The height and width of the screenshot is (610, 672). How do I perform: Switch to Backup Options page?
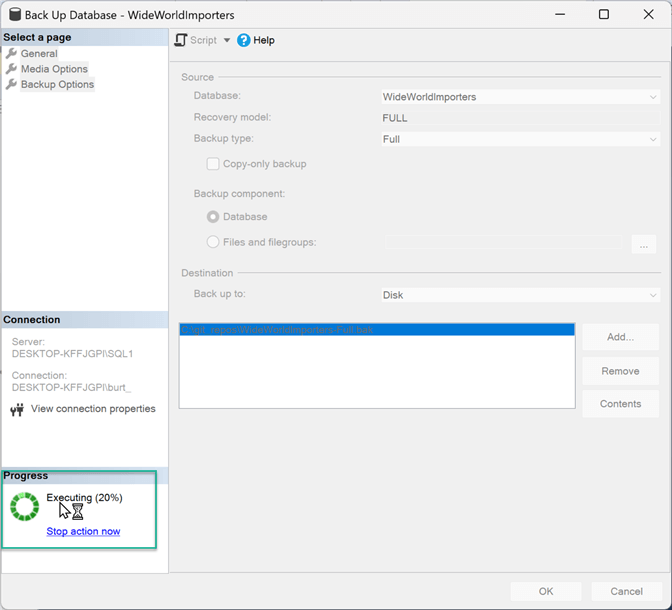(57, 84)
